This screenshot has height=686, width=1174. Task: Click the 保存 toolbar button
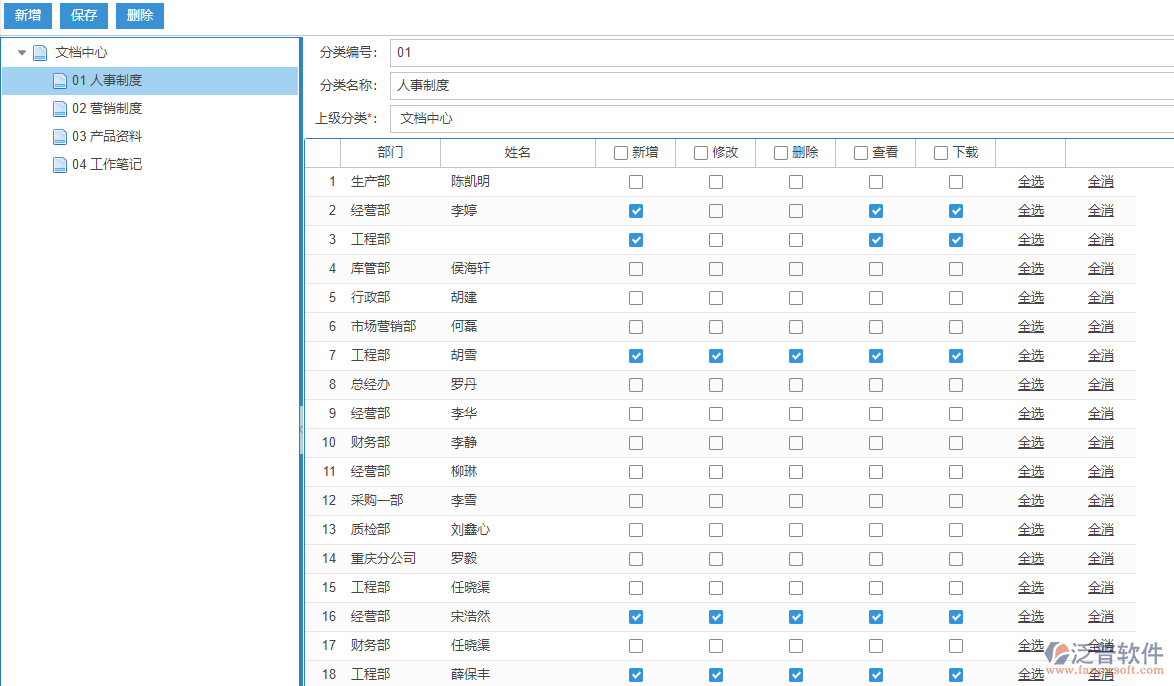click(83, 15)
